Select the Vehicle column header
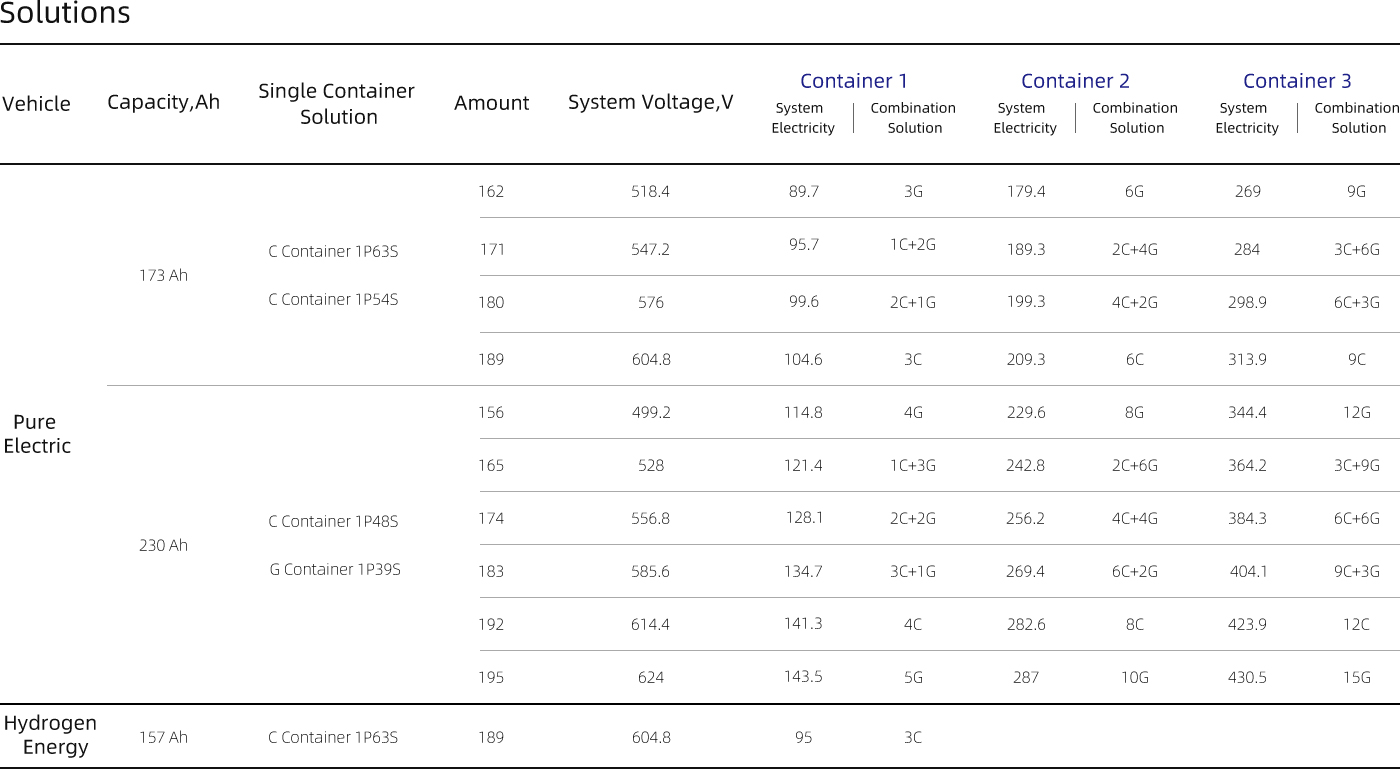The height and width of the screenshot is (769, 1400). click(36, 104)
